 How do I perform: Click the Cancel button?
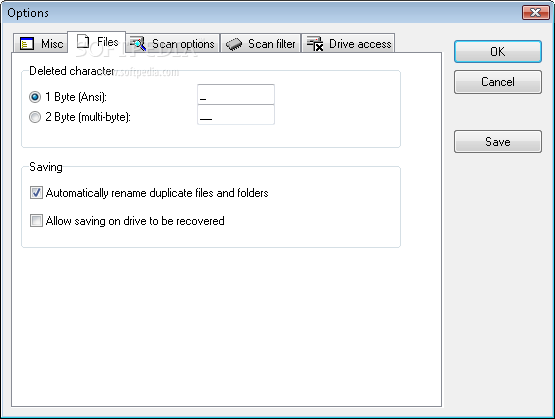[498, 82]
